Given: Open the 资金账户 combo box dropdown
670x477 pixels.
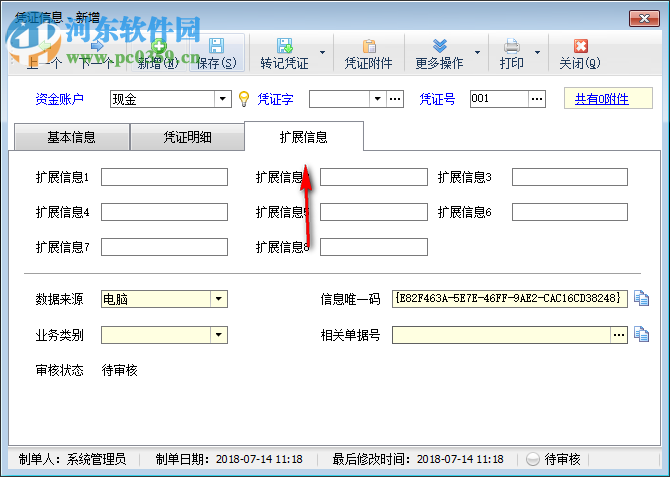Looking at the screenshot, I should pos(222,99).
